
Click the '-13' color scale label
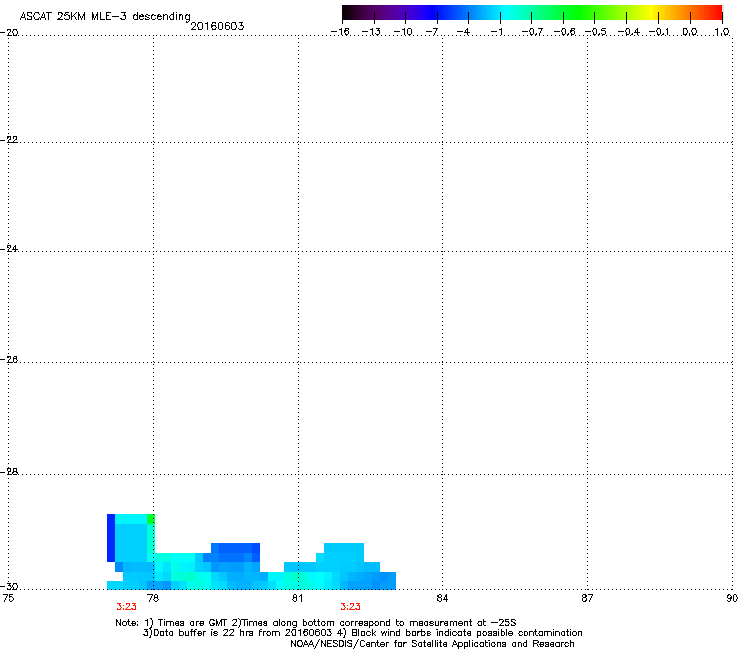click(x=371, y=32)
